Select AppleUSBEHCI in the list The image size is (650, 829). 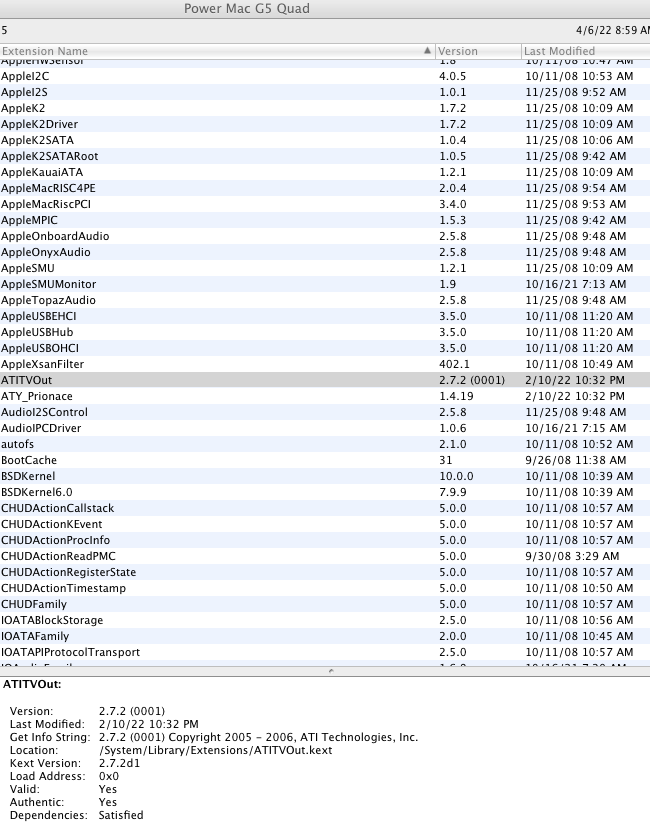[x=325, y=316]
